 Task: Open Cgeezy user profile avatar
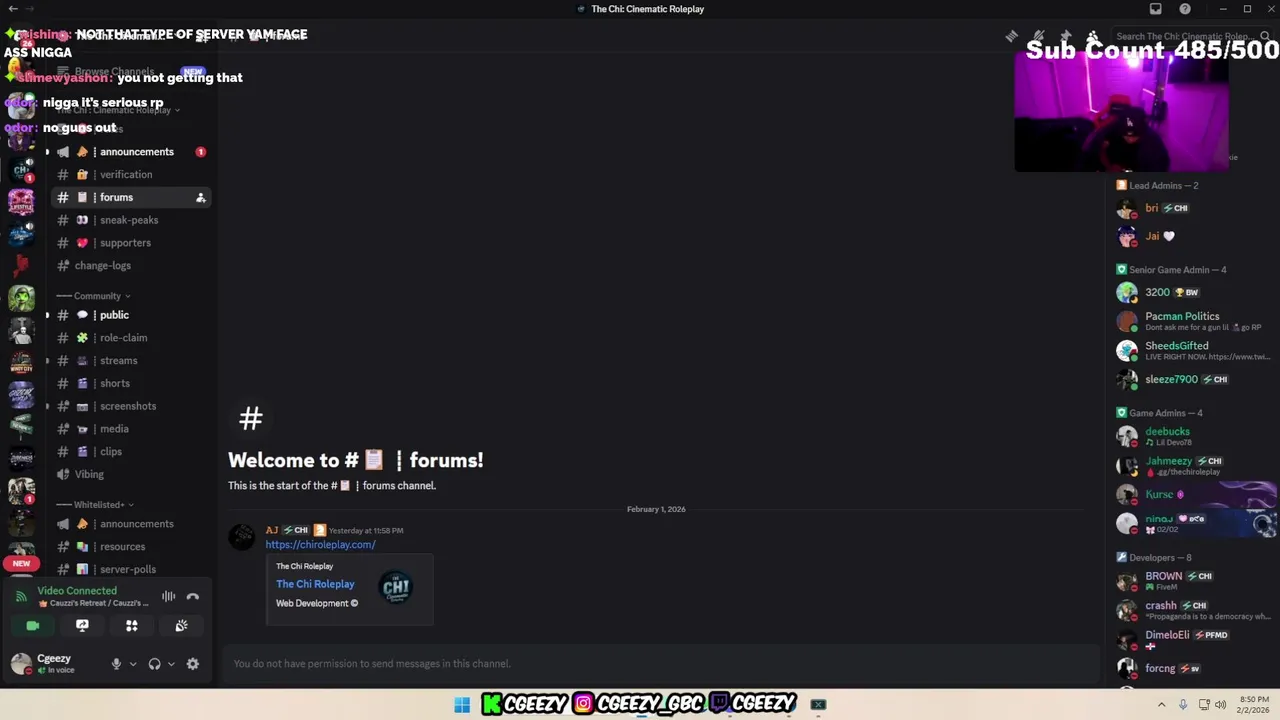[21, 663]
